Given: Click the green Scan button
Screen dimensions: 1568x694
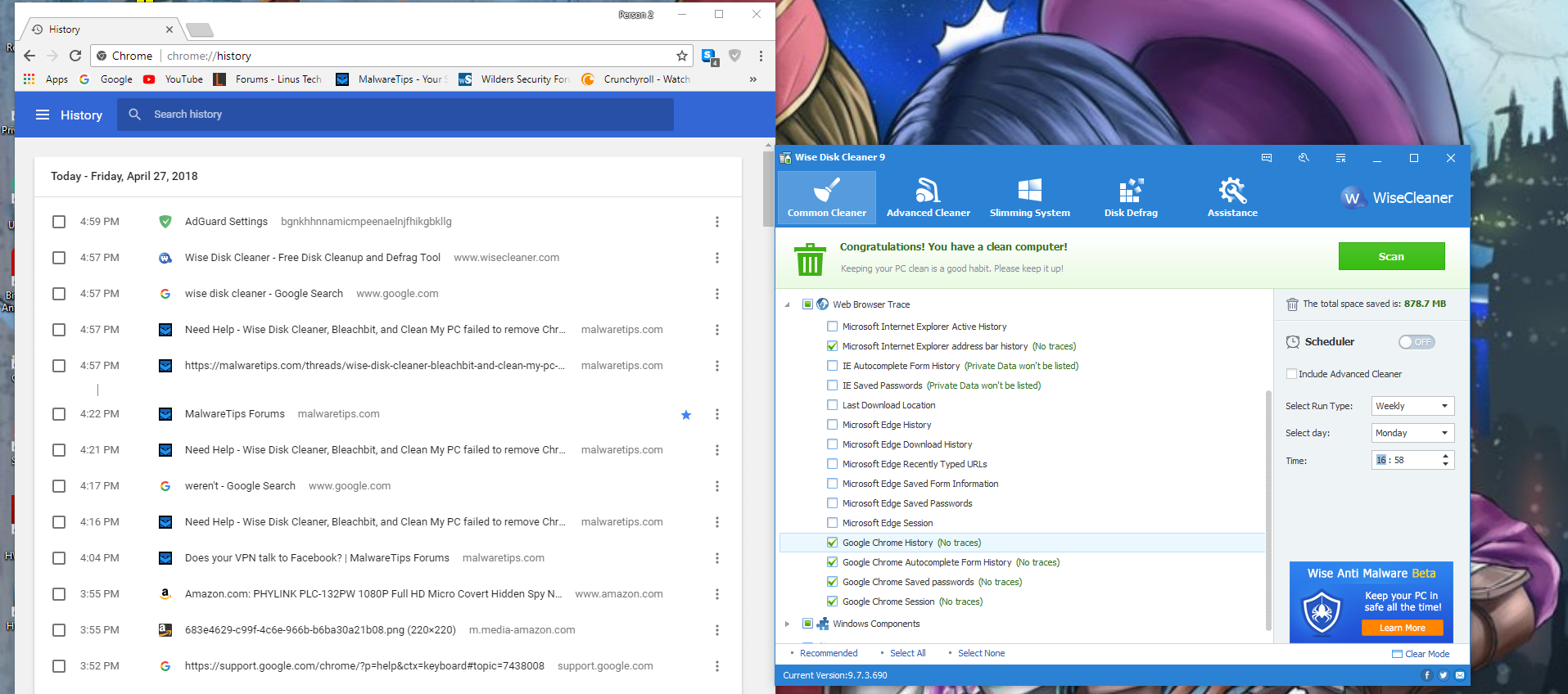Looking at the screenshot, I should [x=1391, y=256].
